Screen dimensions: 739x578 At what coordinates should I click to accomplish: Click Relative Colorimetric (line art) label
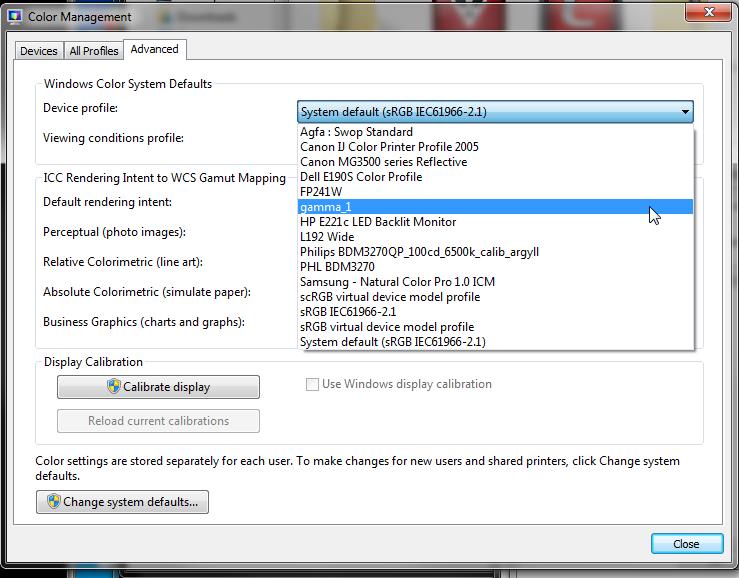pyautogui.click(x=123, y=262)
